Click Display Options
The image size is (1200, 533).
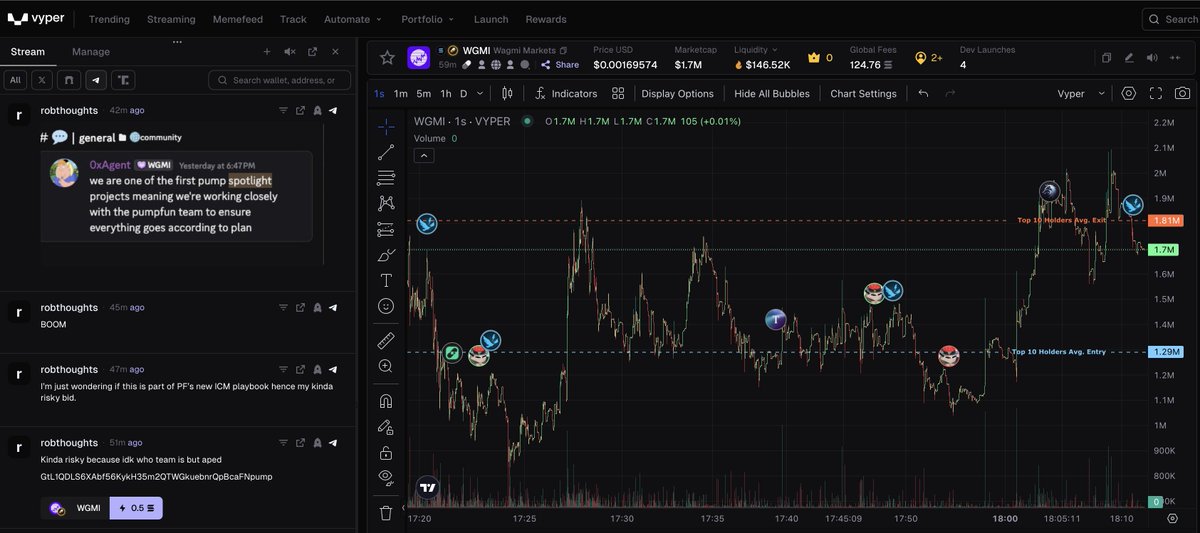tap(677, 93)
